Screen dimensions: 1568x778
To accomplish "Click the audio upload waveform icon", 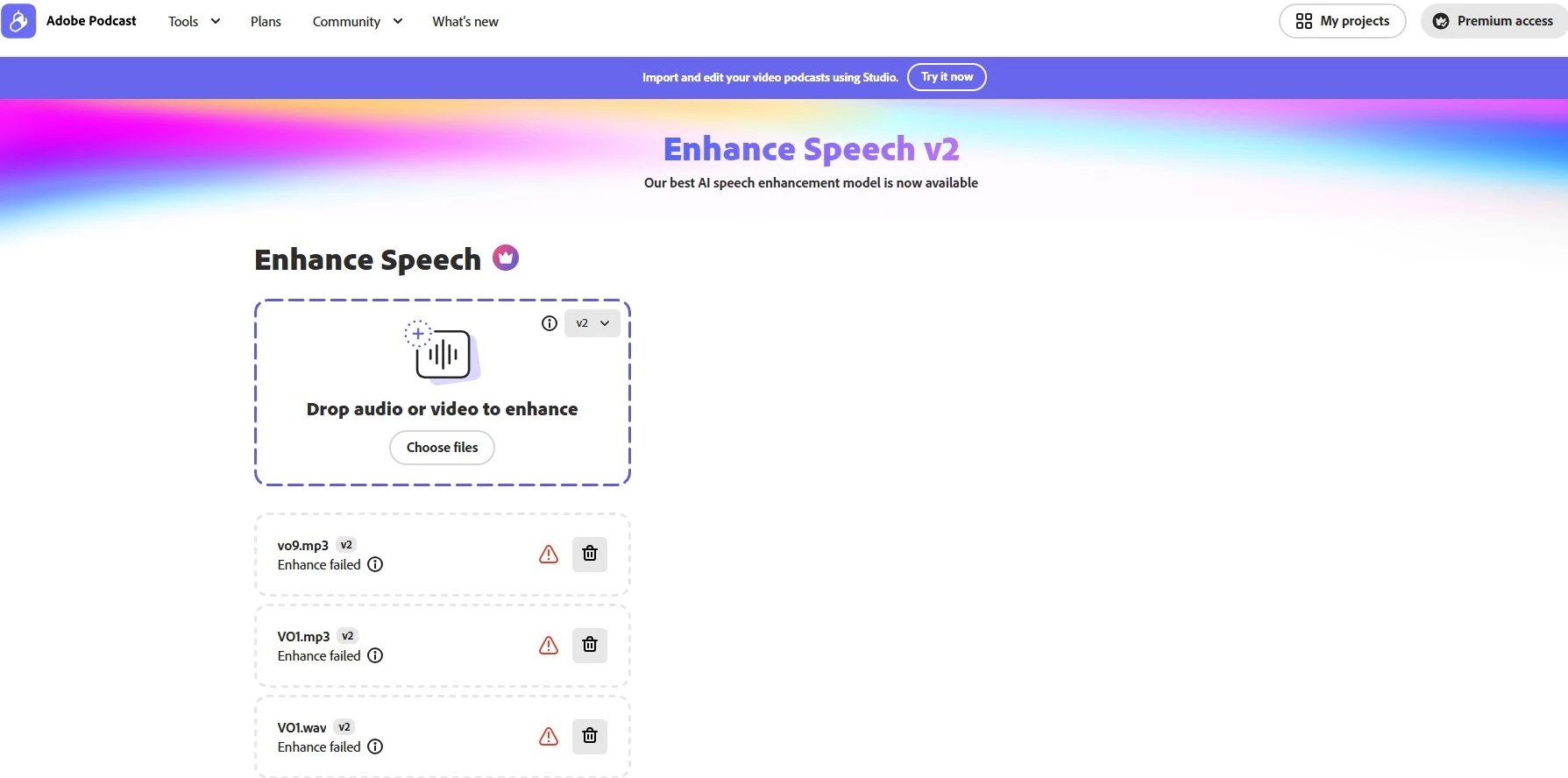I will 443,352.
